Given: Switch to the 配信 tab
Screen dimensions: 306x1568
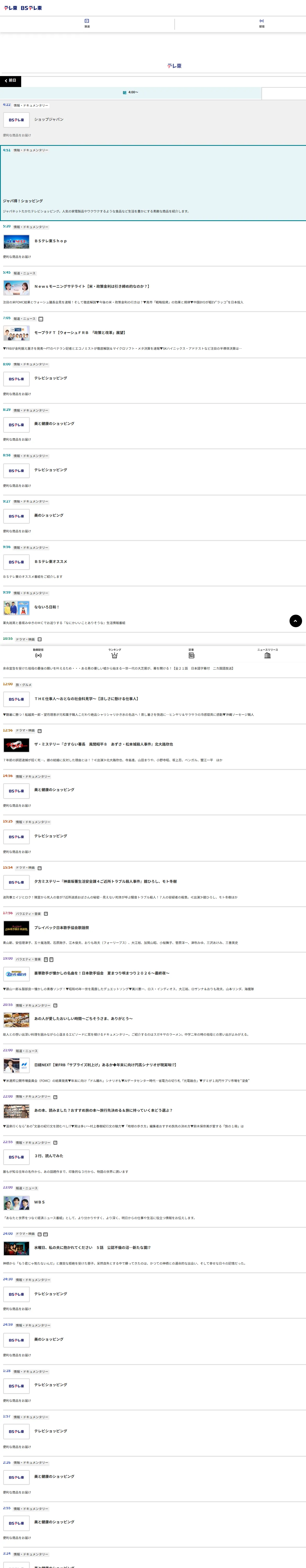Looking at the screenshot, I should click(262, 24).
